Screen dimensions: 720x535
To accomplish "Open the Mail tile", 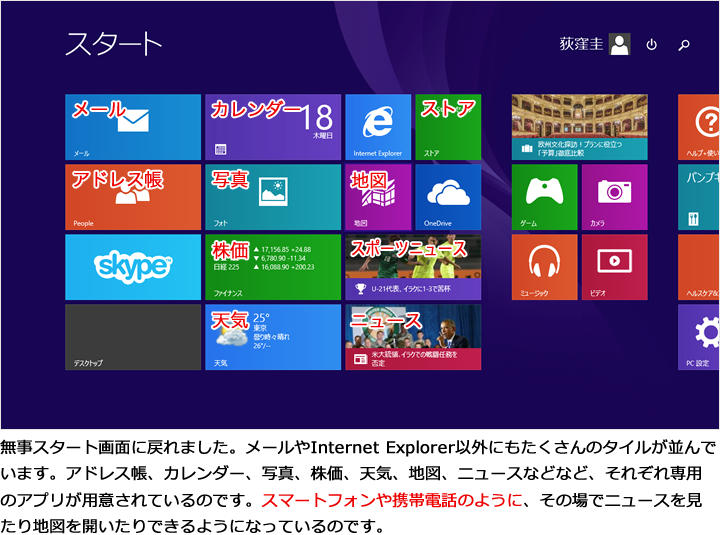I will (x=133, y=127).
